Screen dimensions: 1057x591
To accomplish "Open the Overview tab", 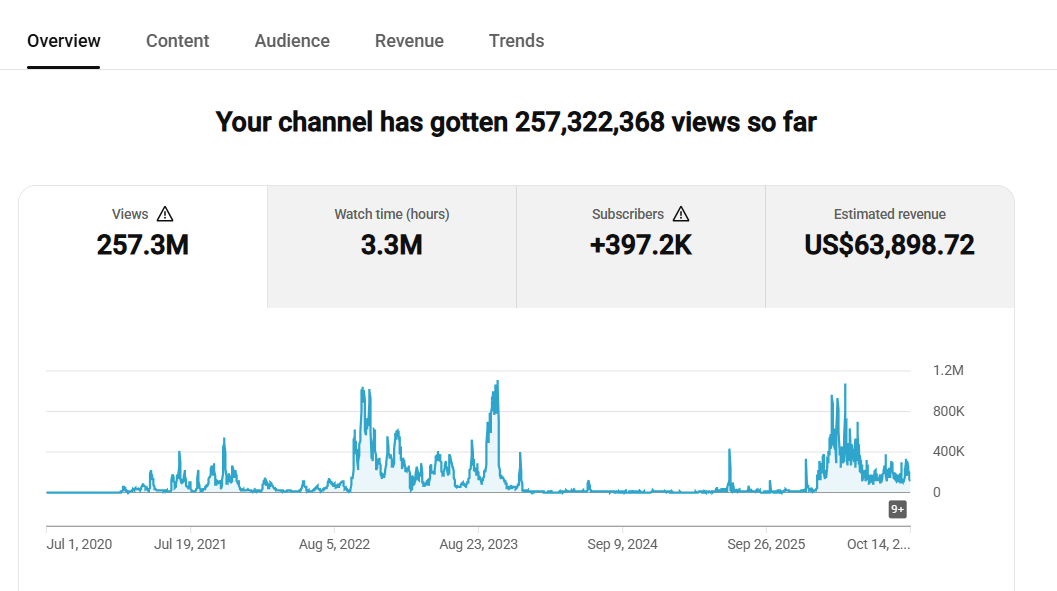I will (x=63, y=41).
